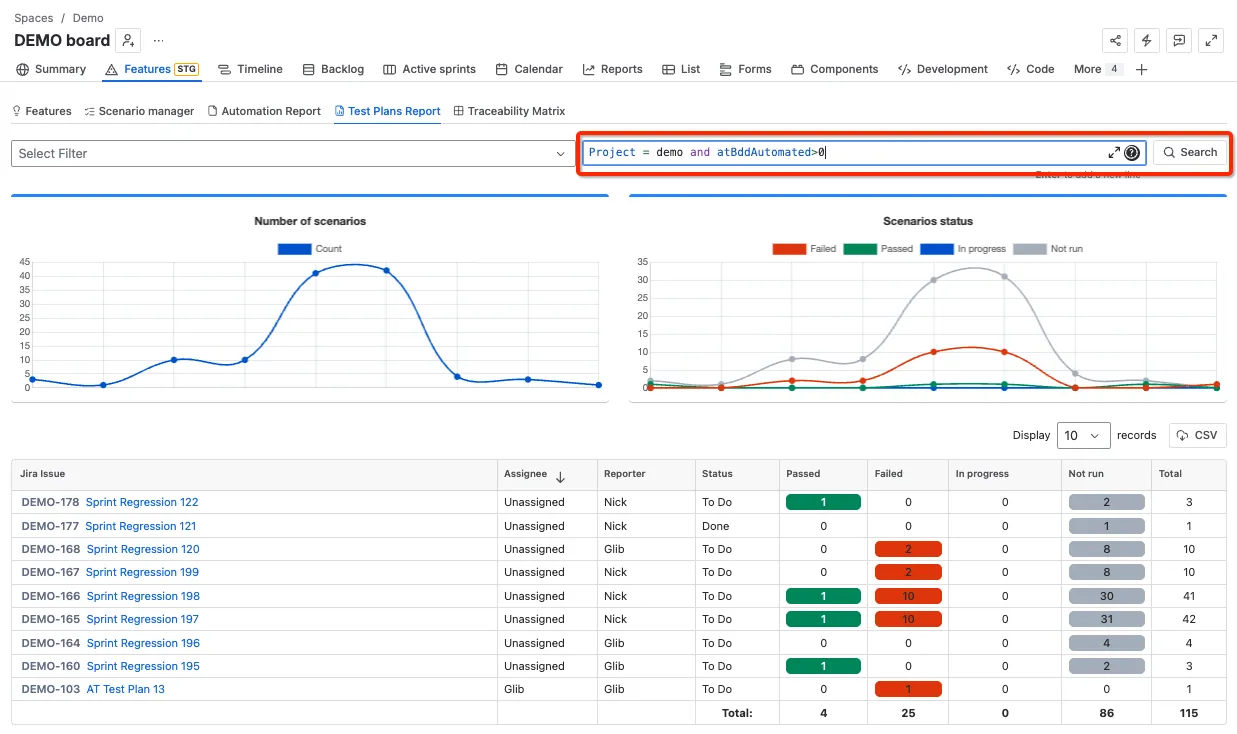Click the Search button
This screenshot has height=734, width=1237.
coord(1189,152)
